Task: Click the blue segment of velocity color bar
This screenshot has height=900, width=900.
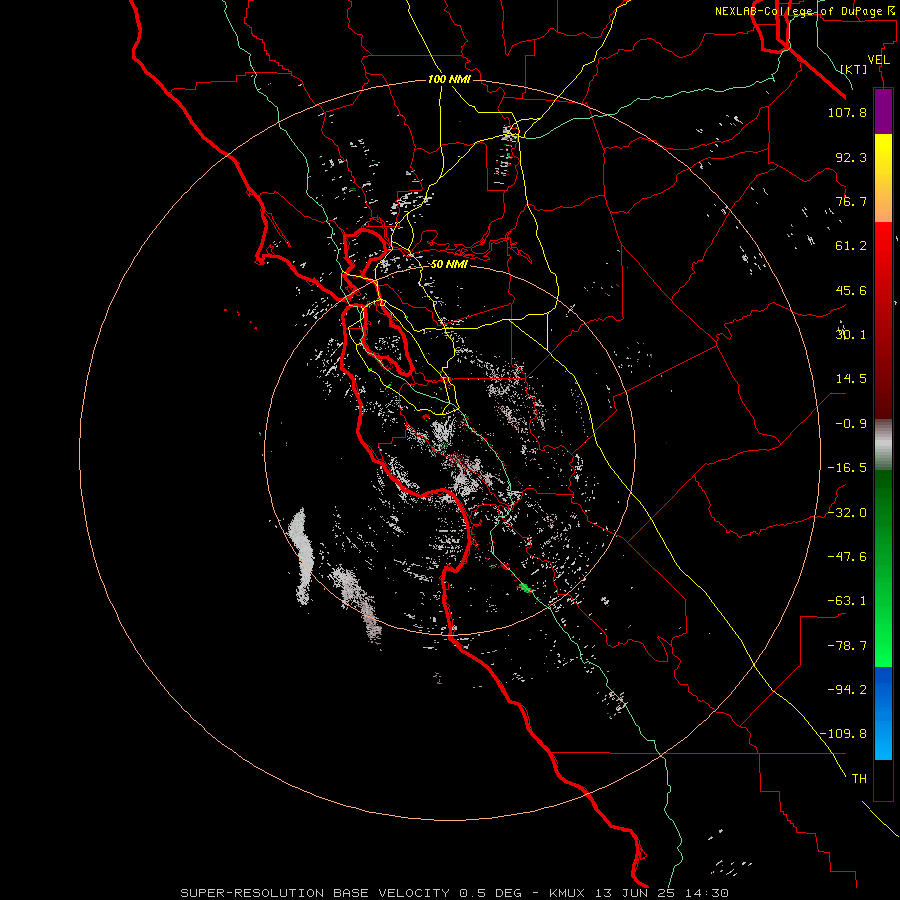Action: pyautogui.click(x=883, y=713)
